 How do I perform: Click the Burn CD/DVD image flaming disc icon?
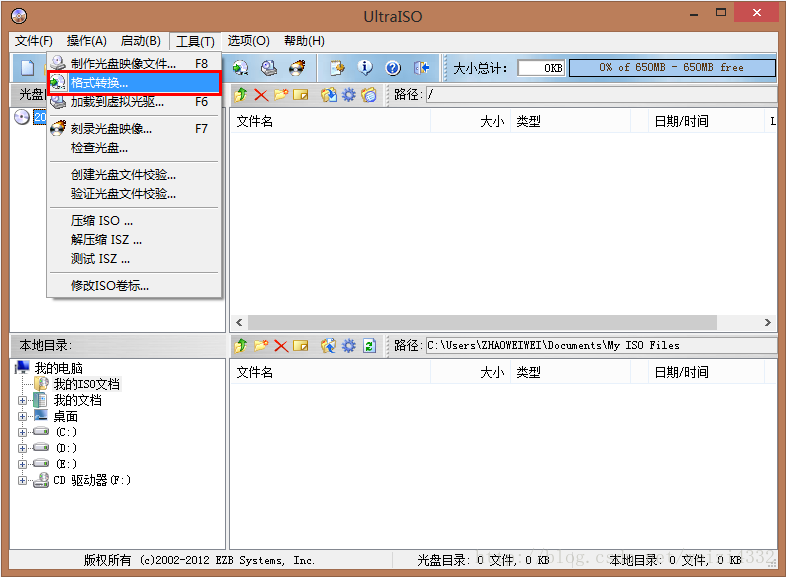click(297, 68)
